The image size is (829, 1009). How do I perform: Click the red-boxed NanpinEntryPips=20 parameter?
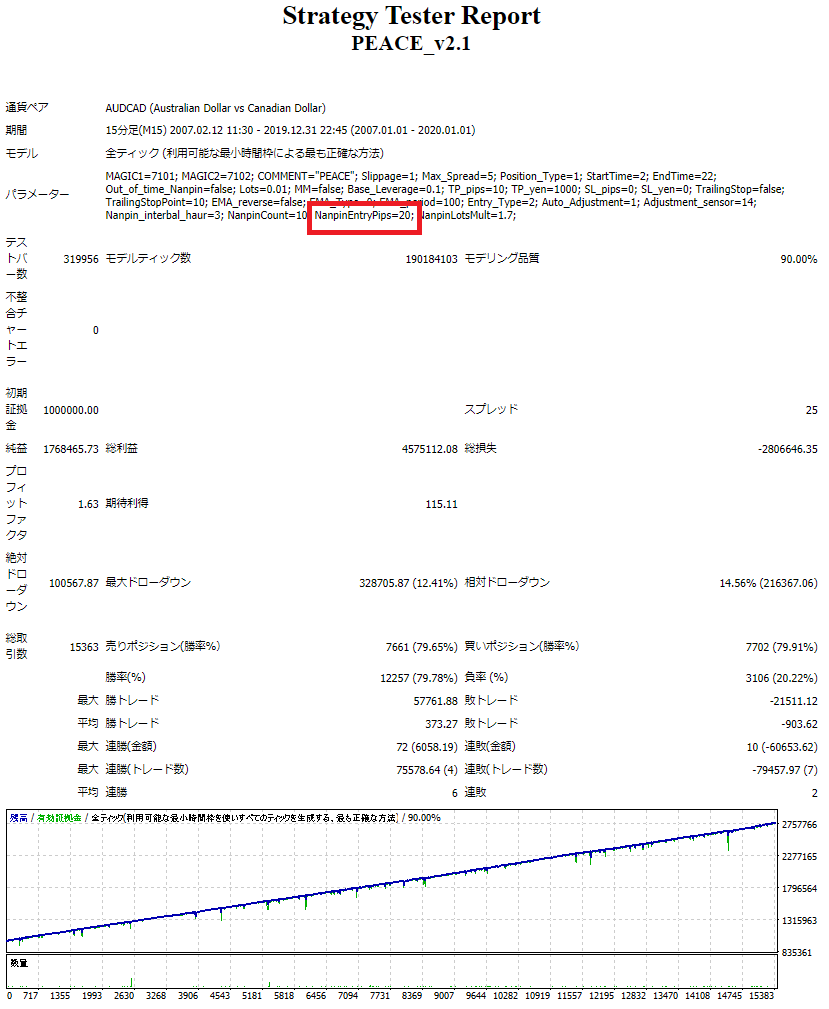[x=364, y=215]
